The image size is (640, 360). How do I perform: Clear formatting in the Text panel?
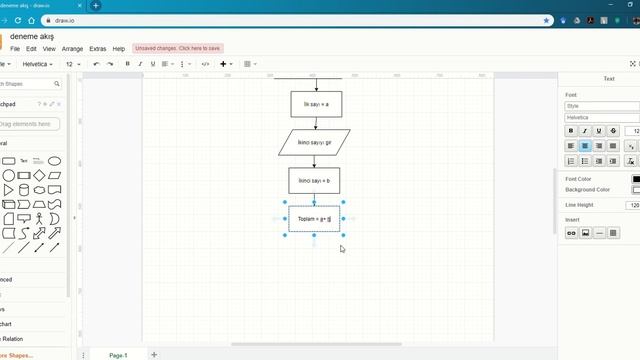631,161
